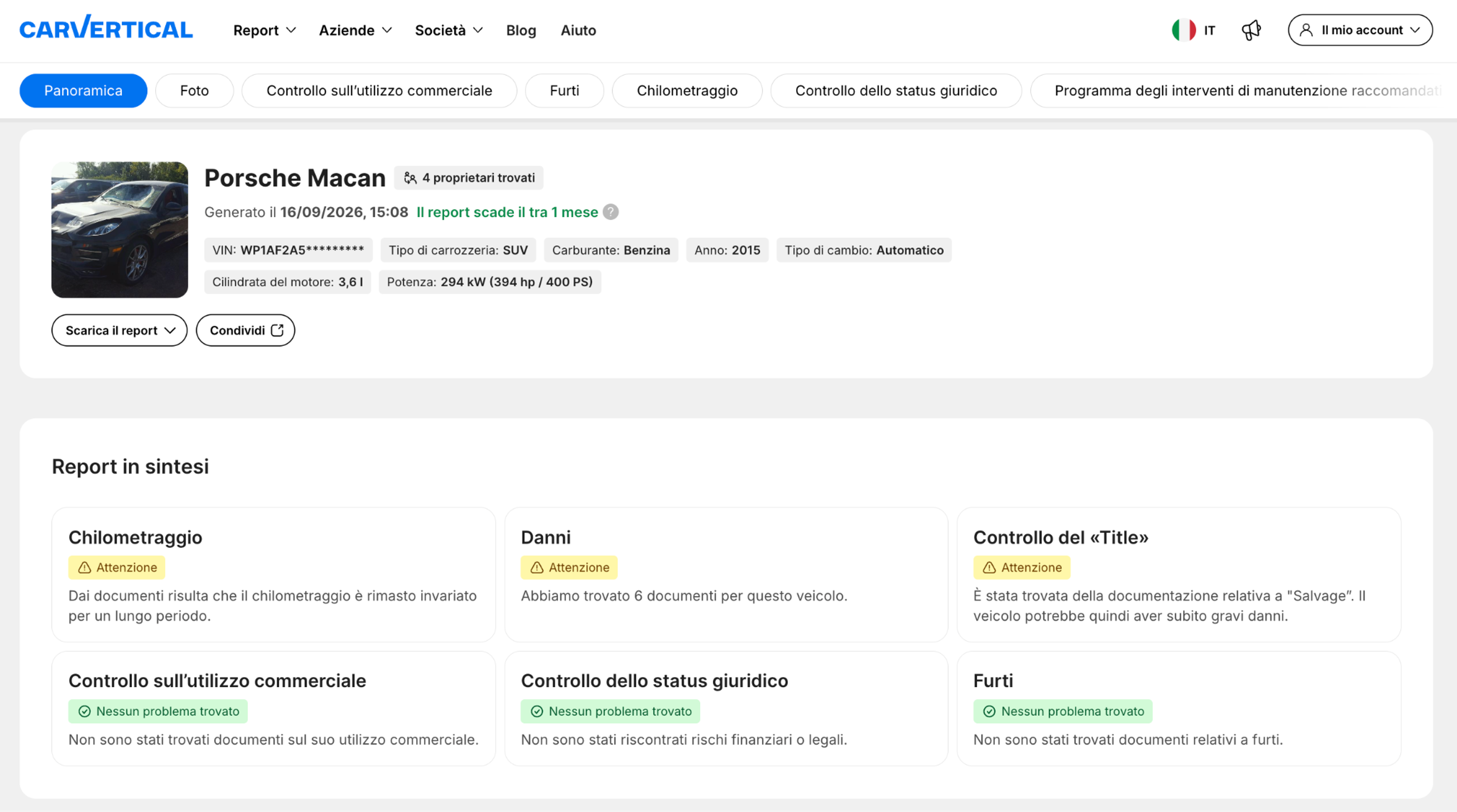
Task: Click the Condividi button
Action: (245, 330)
